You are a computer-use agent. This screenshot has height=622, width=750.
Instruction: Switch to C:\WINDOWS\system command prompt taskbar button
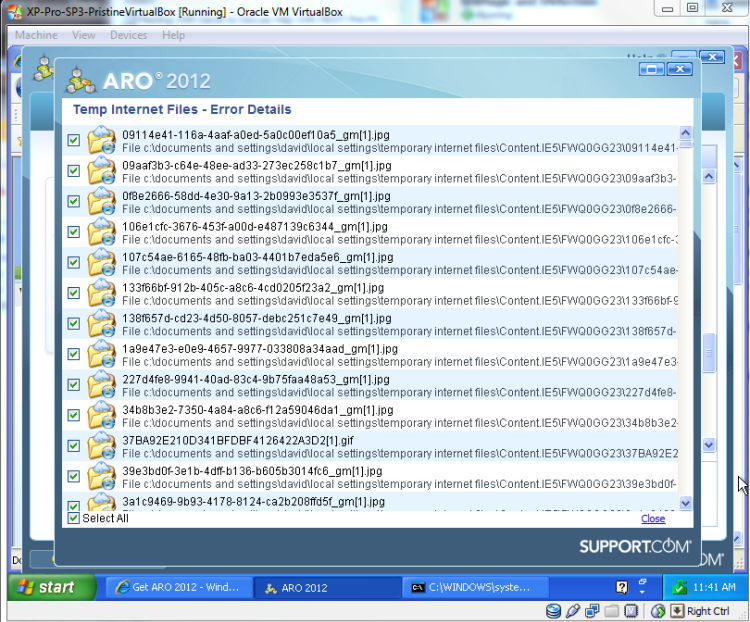pos(475,587)
